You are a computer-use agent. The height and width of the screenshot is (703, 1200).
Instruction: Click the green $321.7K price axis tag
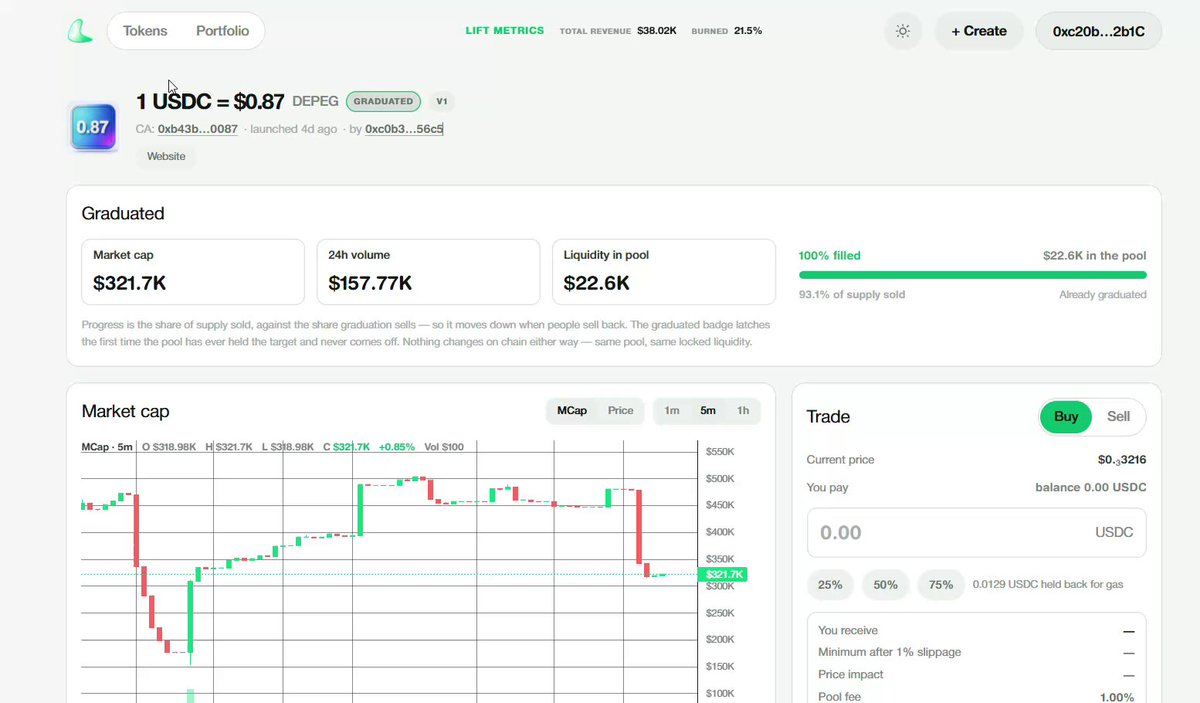(x=725, y=574)
